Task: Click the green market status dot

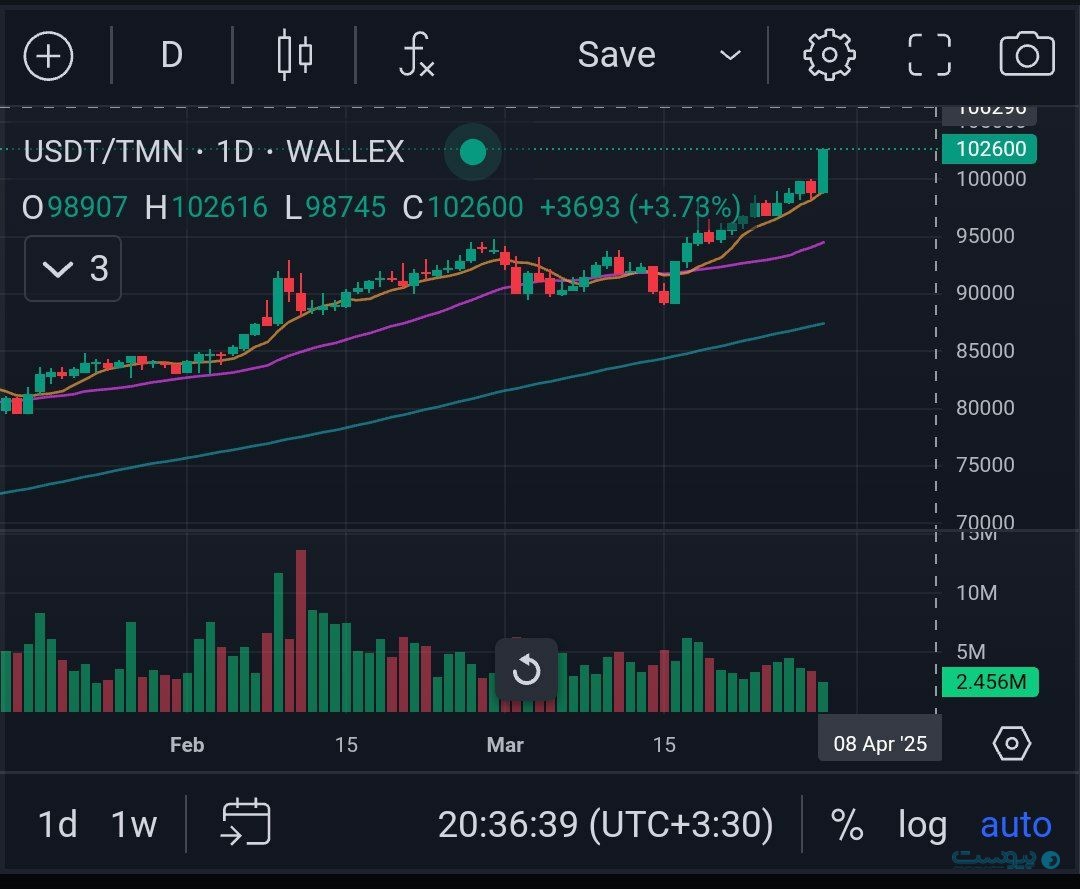Action: tap(472, 152)
